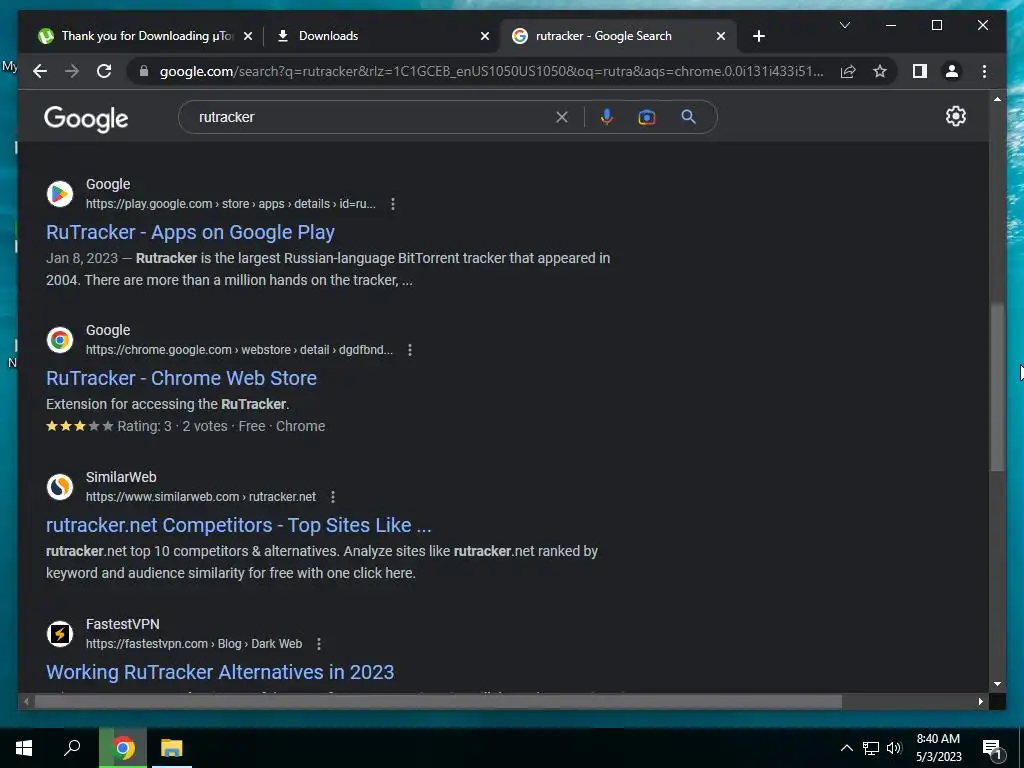Start search by voice
Viewport: 1024px width, 768px height.
tap(607, 117)
